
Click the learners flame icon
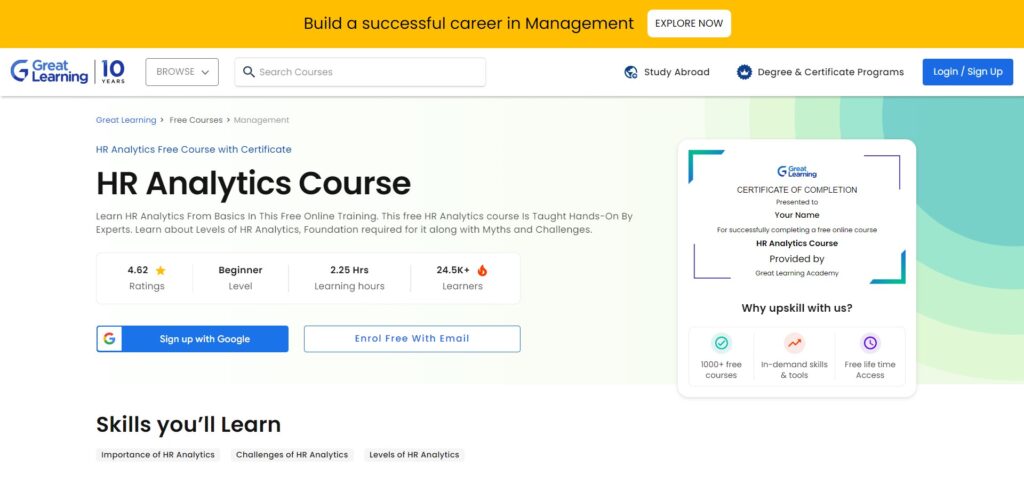(482, 270)
